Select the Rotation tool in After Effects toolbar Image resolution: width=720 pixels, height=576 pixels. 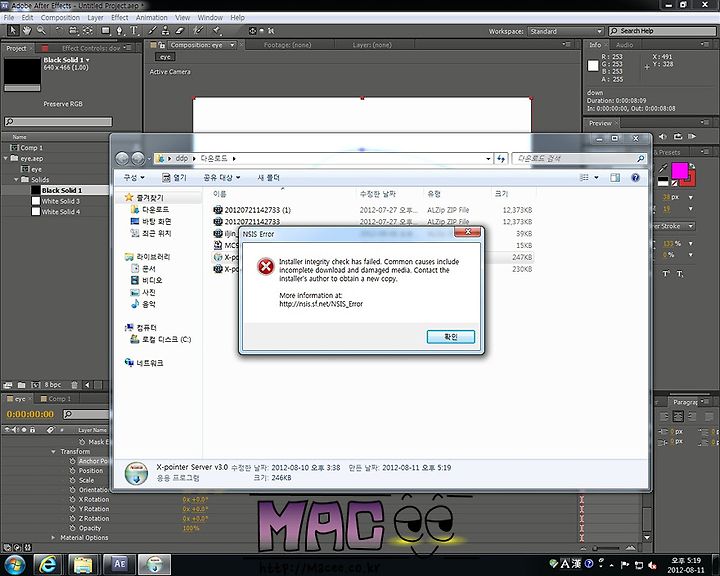[58, 30]
